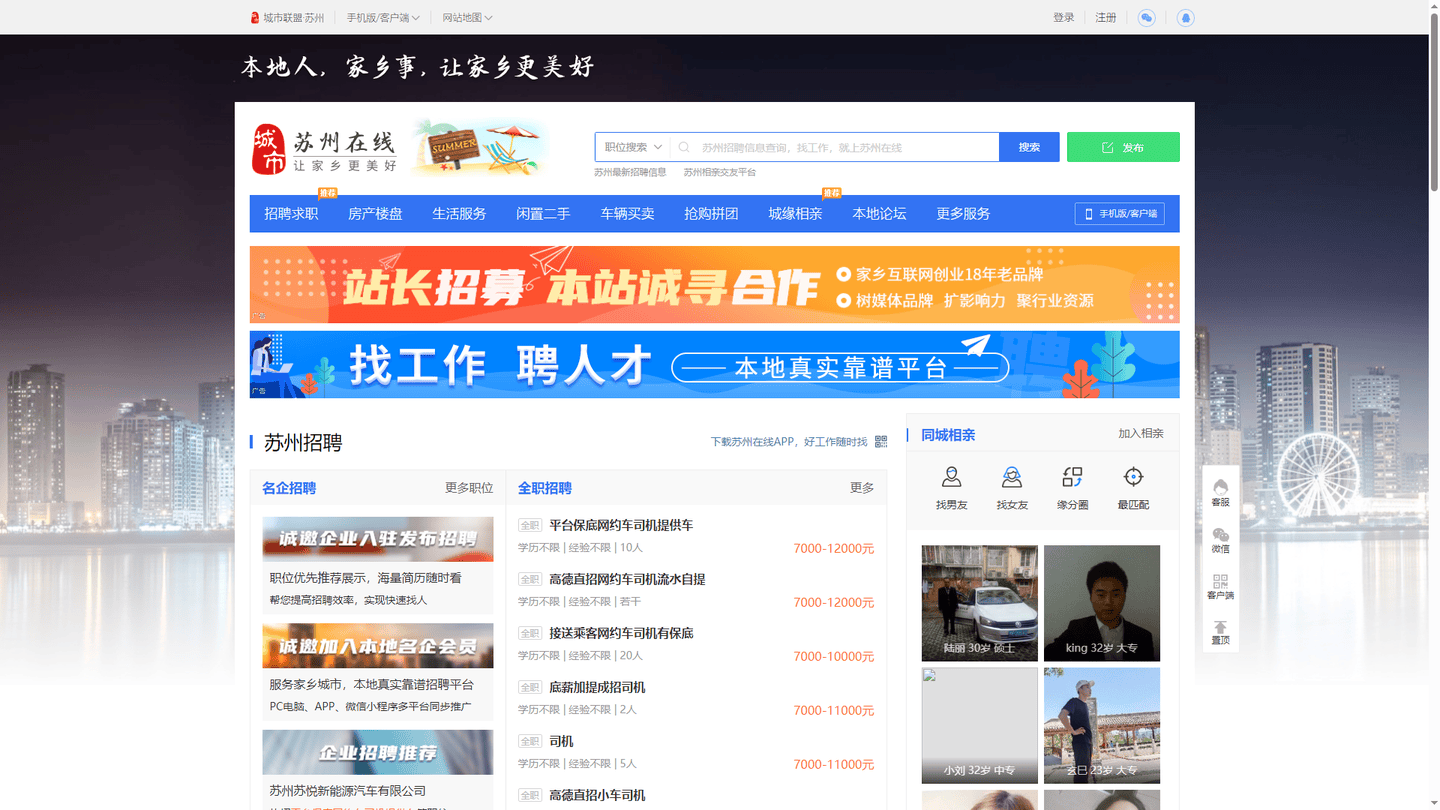Open 小刘 32岁 profile thumbnail

coord(979,726)
